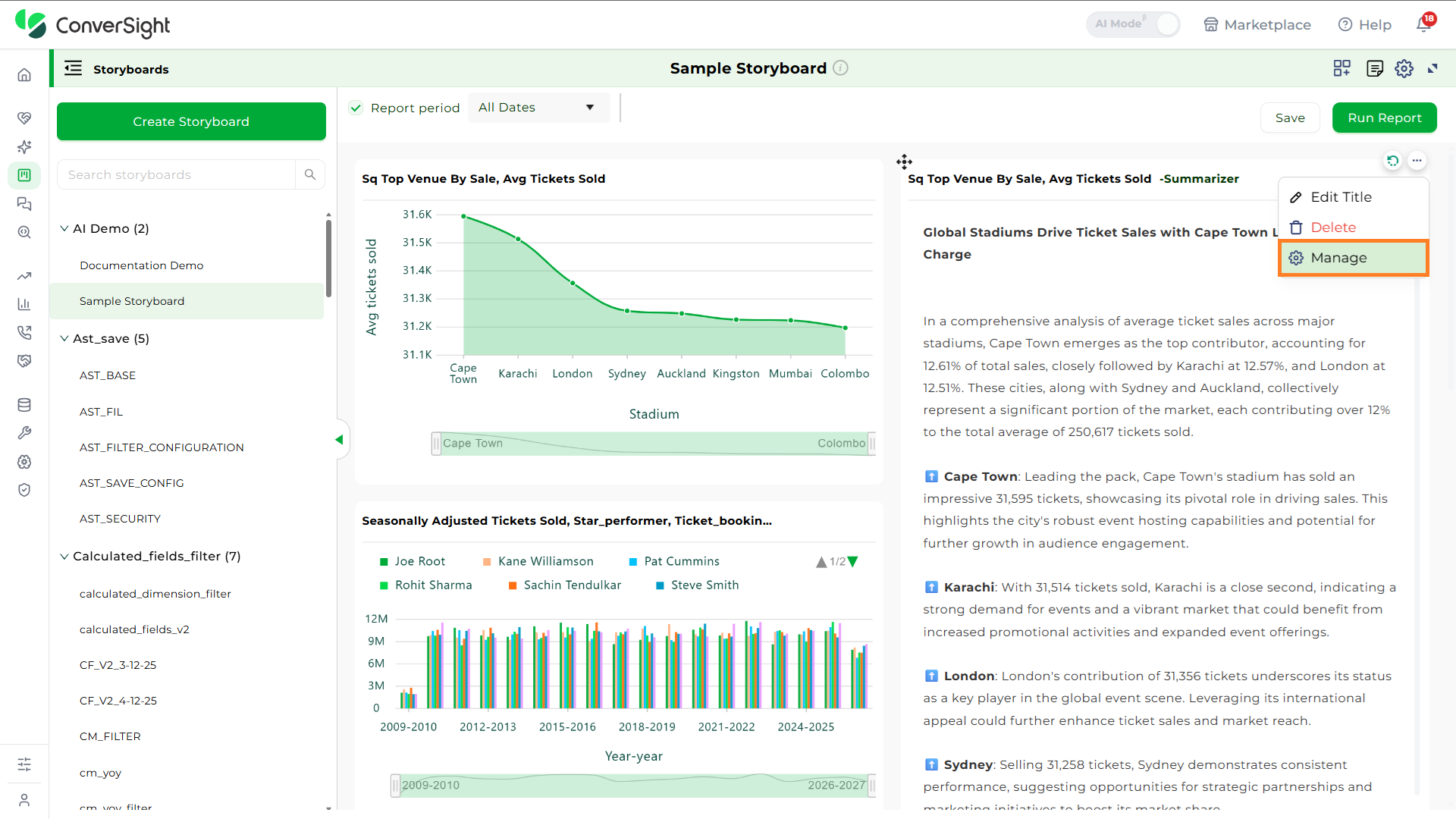Open the shield security sidebar icon
The width and height of the screenshot is (1456, 819).
24,490
